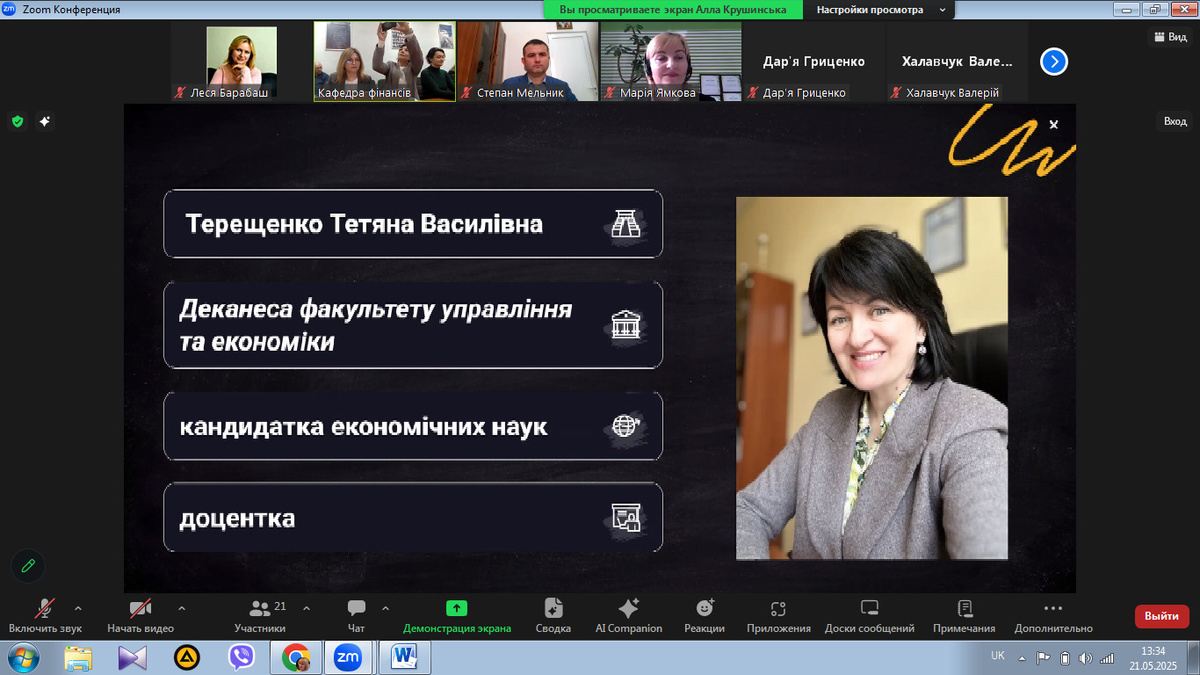The width and height of the screenshot is (1200, 675).
Task: Click the Деканеса факультету управління та економіки card
Action: (x=413, y=325)
